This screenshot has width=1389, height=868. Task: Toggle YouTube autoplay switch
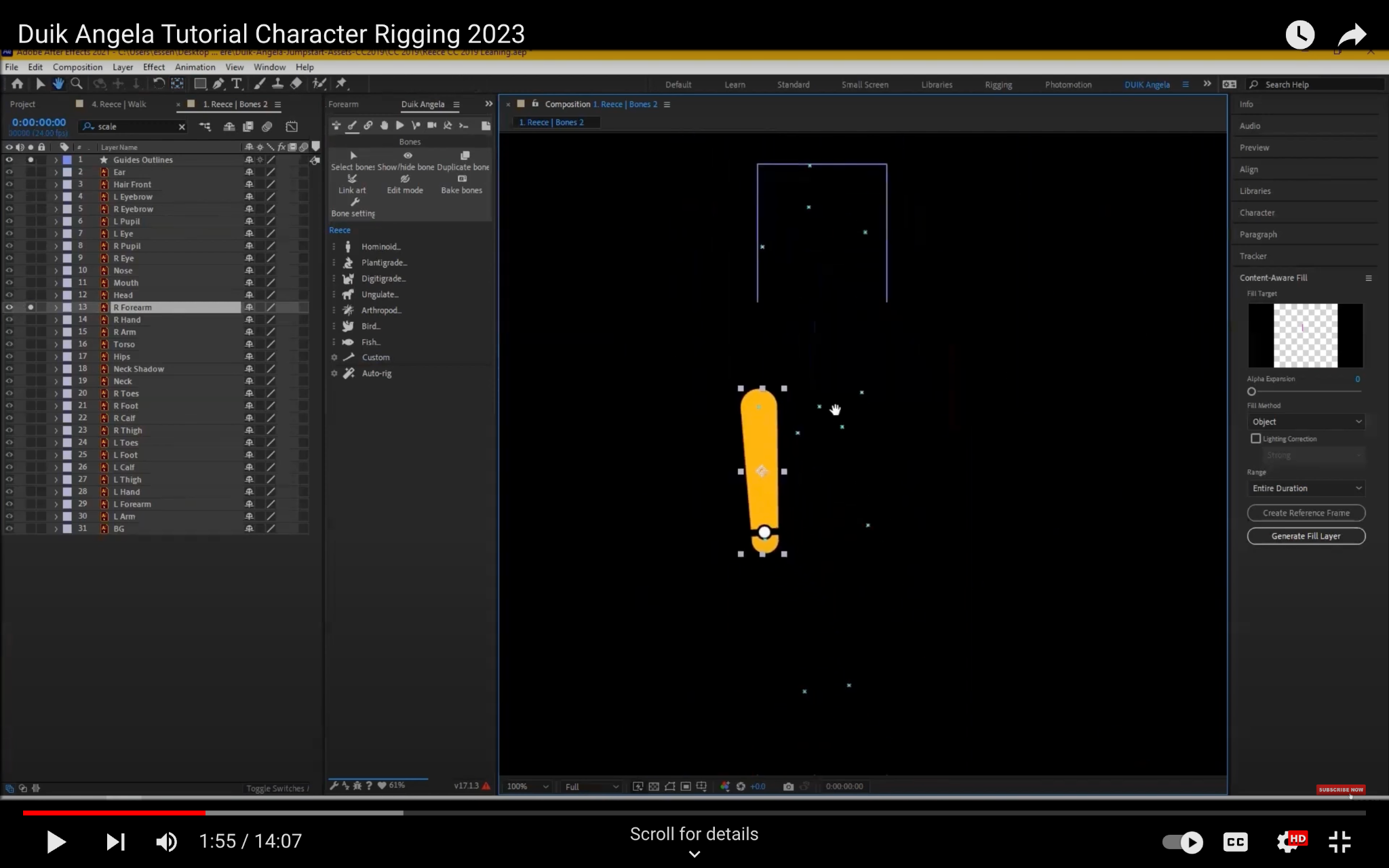coord(1182,842)
